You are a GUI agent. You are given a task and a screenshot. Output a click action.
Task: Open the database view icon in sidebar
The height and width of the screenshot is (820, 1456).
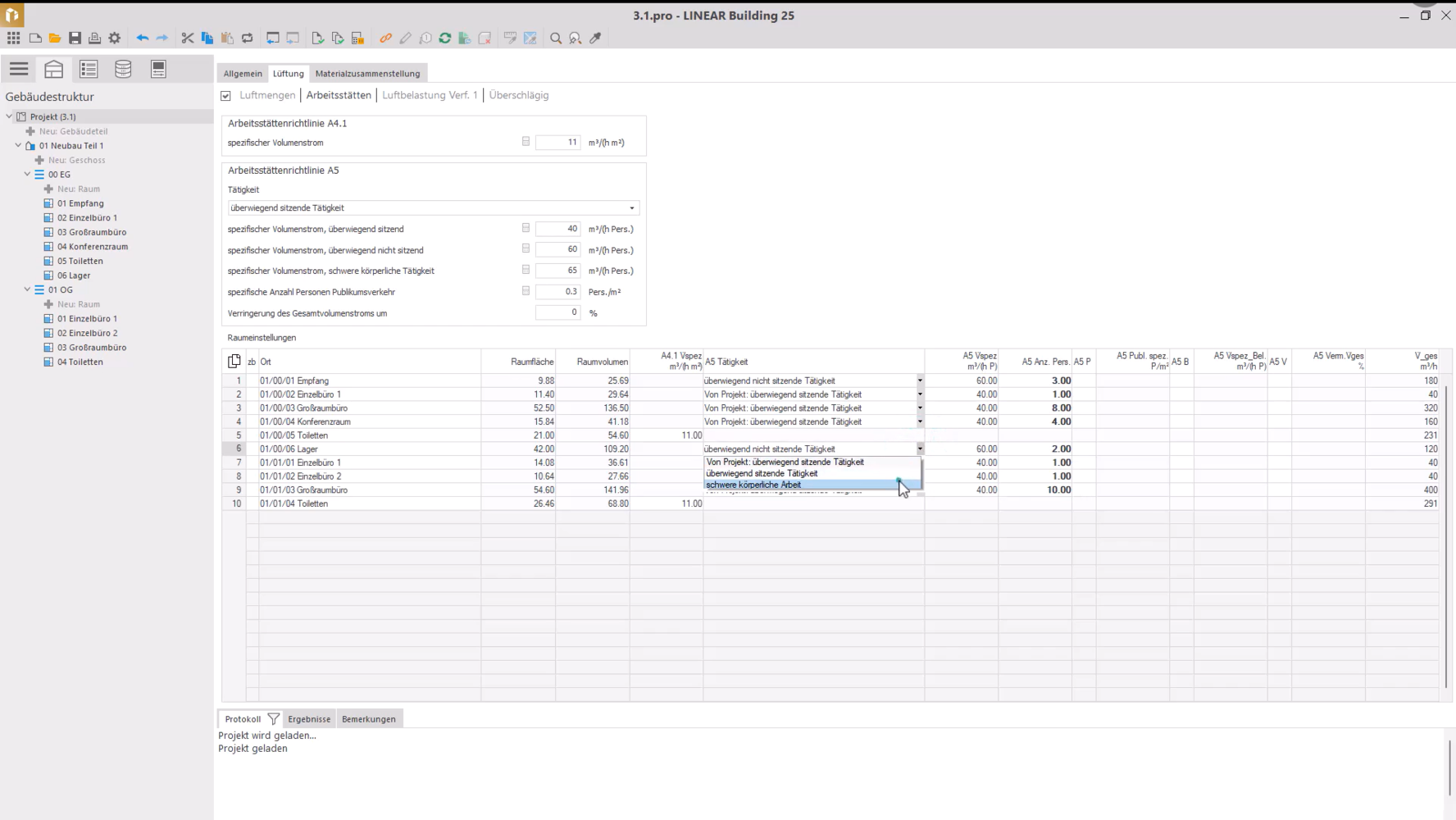coord(123,70)
